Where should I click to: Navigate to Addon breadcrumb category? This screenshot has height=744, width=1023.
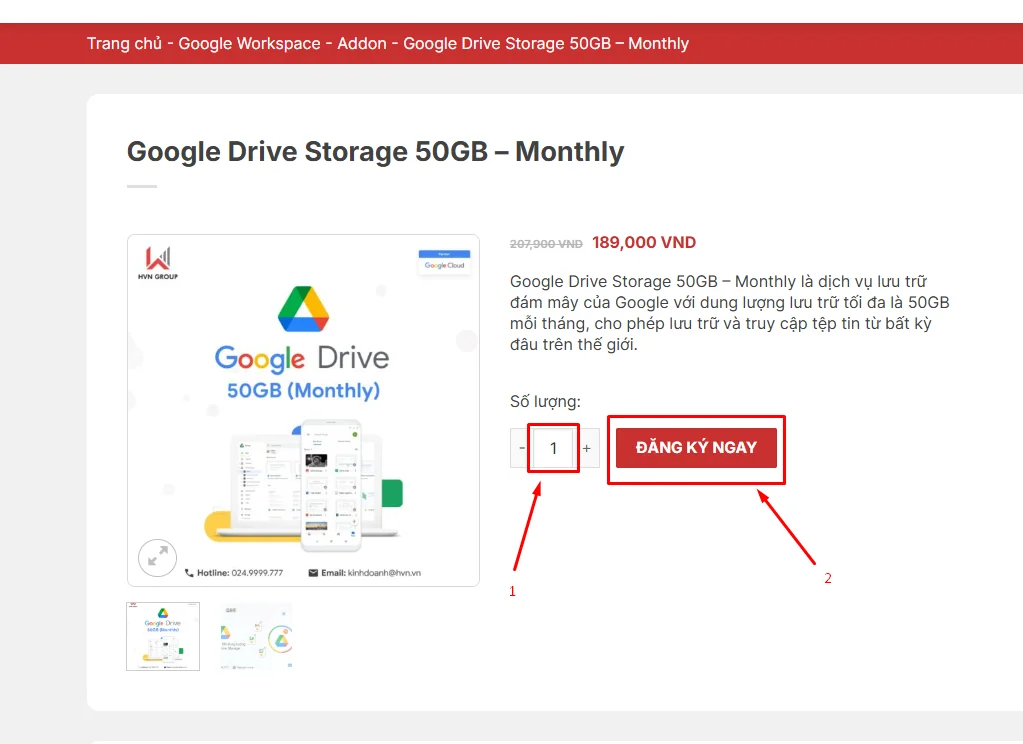(x=362, y=44)
